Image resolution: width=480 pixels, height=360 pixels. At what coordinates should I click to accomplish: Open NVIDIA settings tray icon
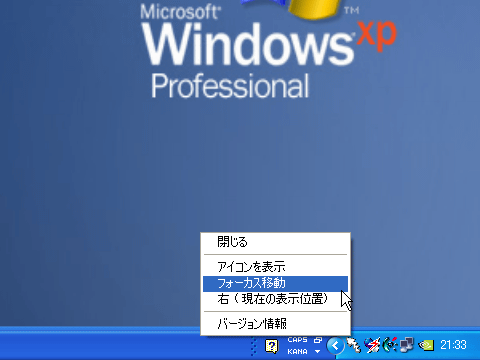point(426,345)
